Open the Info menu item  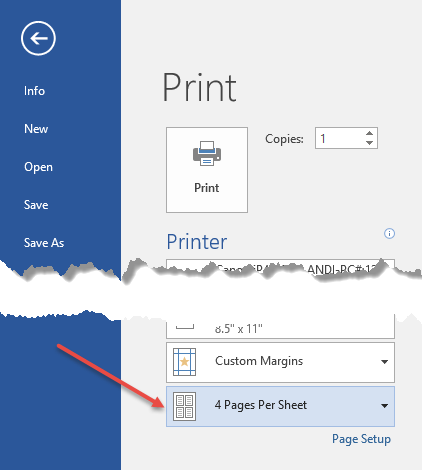(34, 91)
